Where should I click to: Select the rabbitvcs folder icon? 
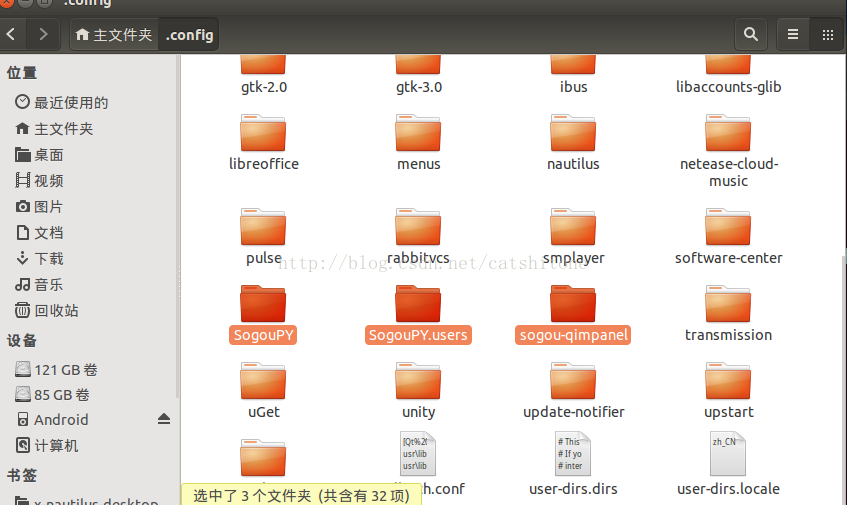pyautogui.click(x=418, y=227)
